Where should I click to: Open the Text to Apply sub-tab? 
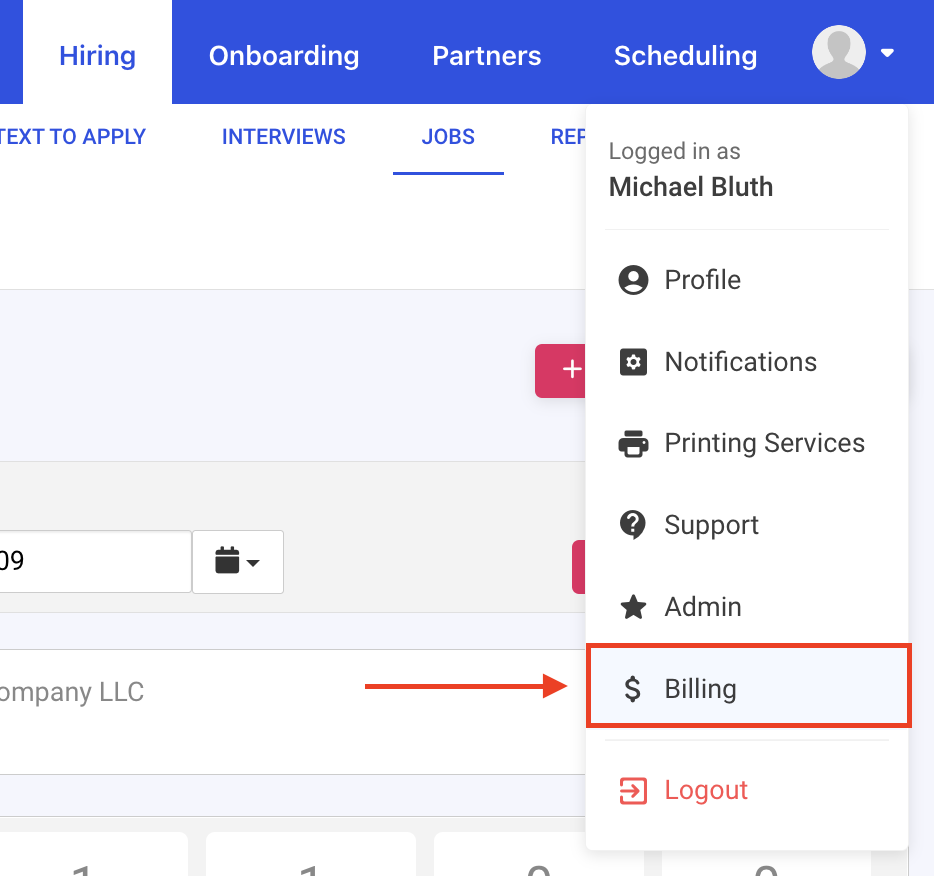point(73,137)
